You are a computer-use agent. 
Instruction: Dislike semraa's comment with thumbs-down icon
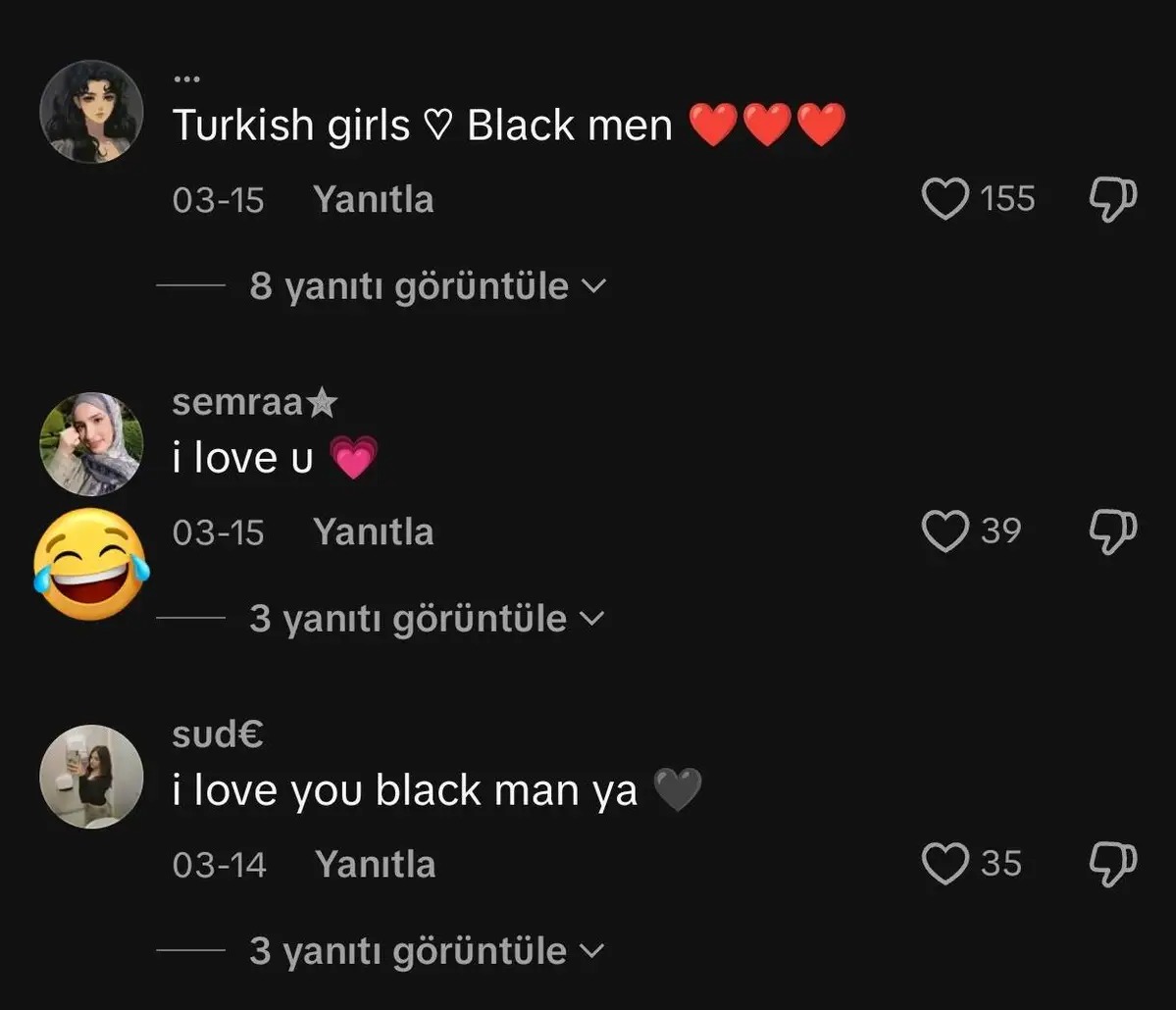(x=1113, y=531)
